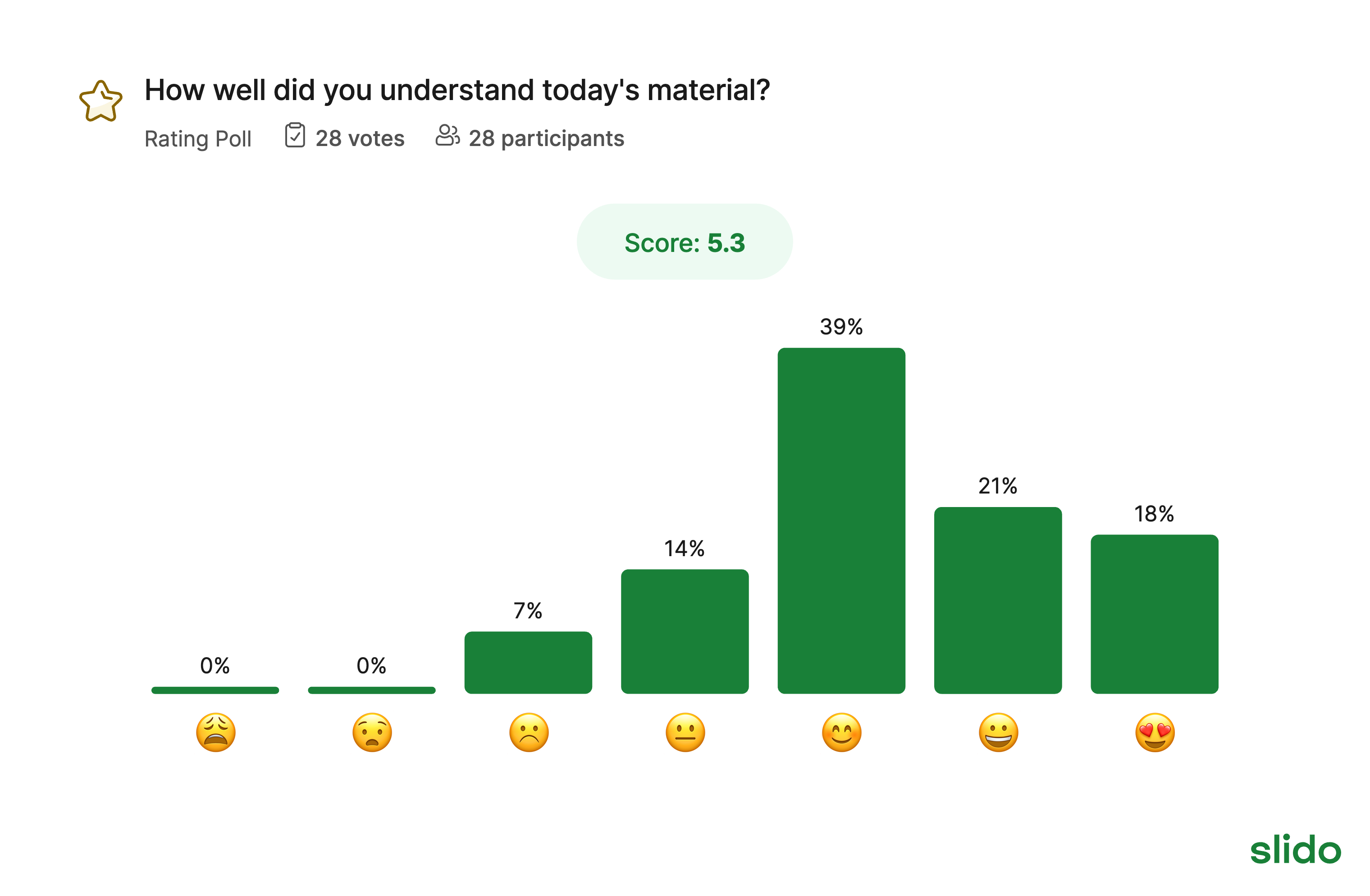Click the 18% bar
This screenshot has height=896, width=1370.
(1154, 614)
